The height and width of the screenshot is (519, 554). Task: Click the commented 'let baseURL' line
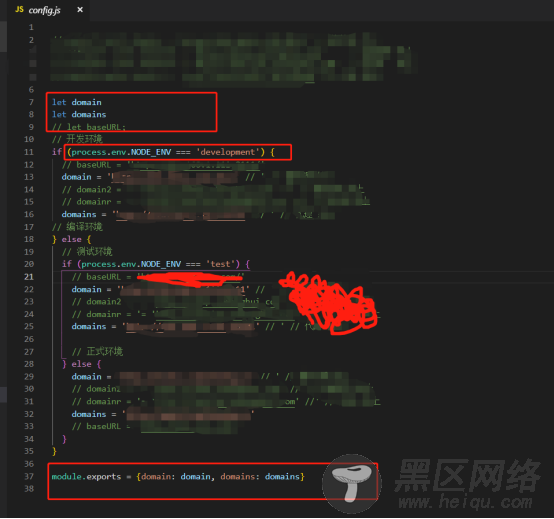click(89, 127)
